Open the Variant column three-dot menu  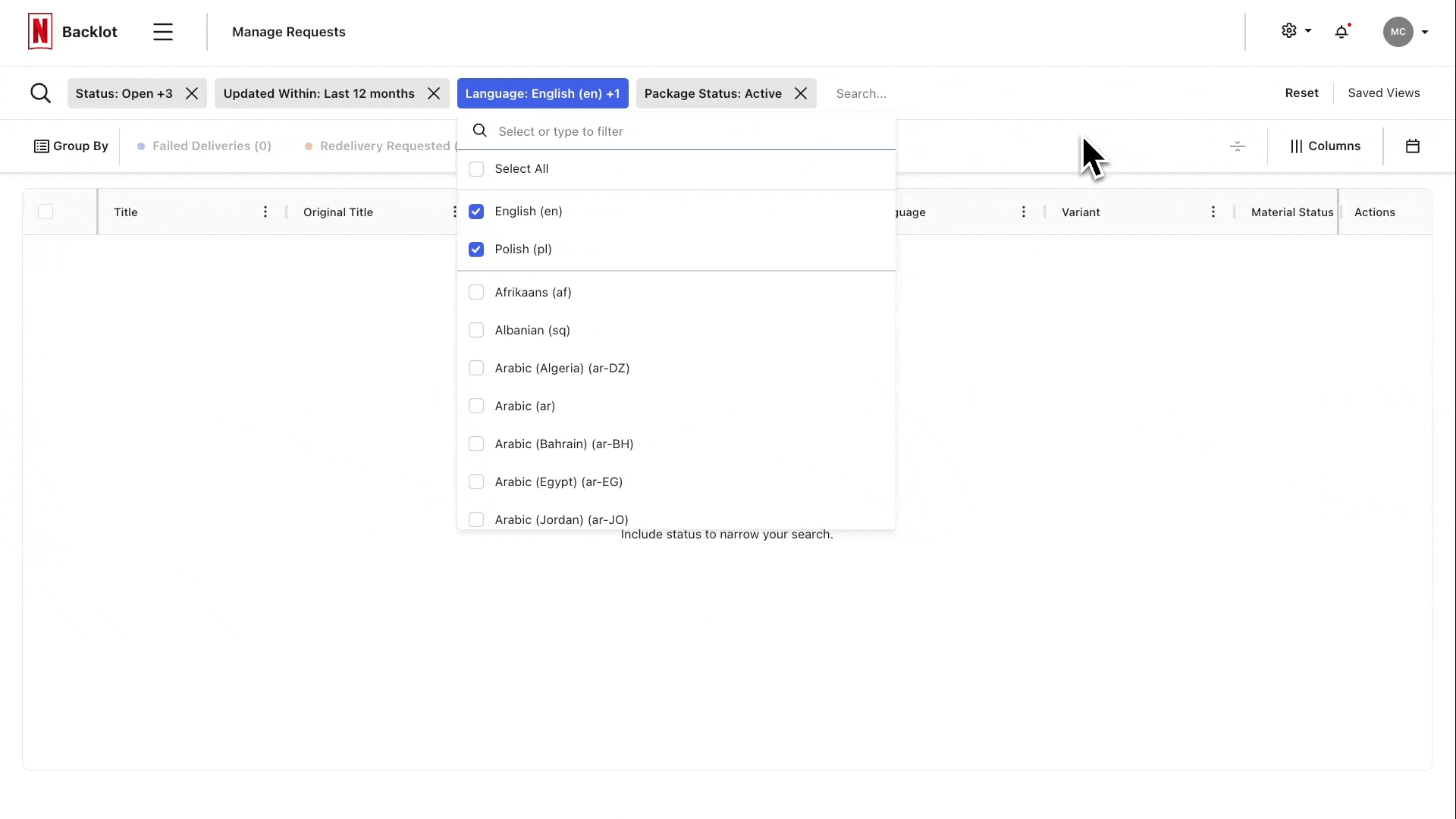[x=1213, y=212]
